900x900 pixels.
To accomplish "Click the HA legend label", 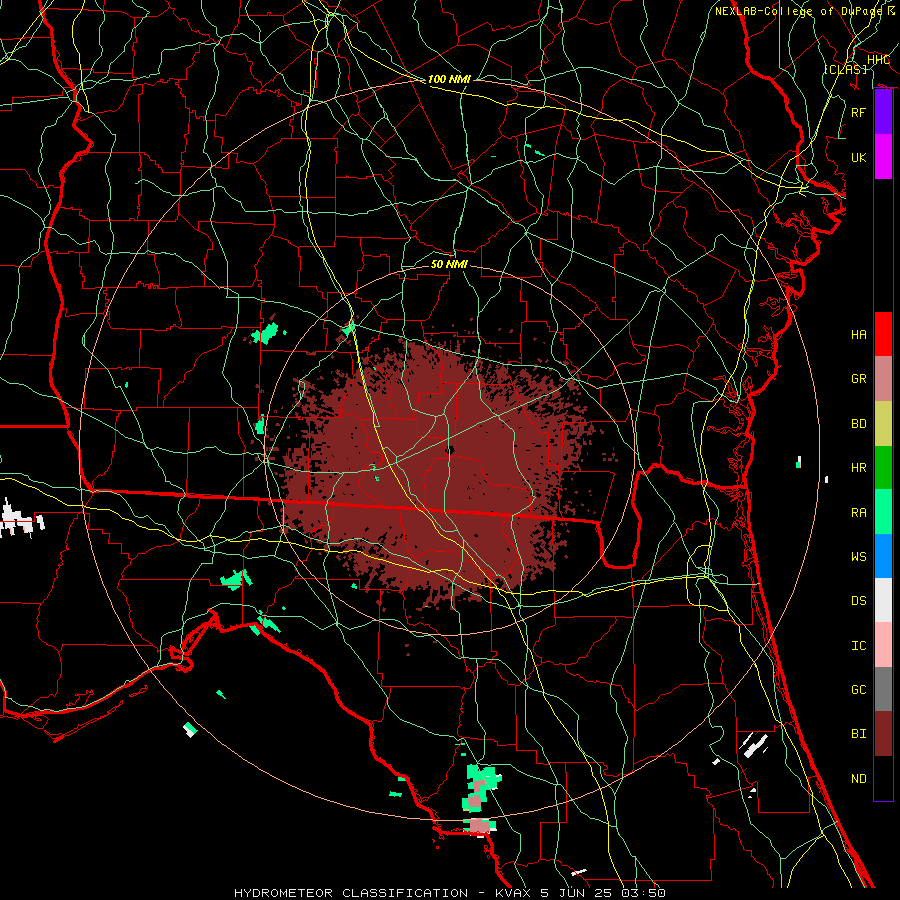I will click(x=859, y=335).
